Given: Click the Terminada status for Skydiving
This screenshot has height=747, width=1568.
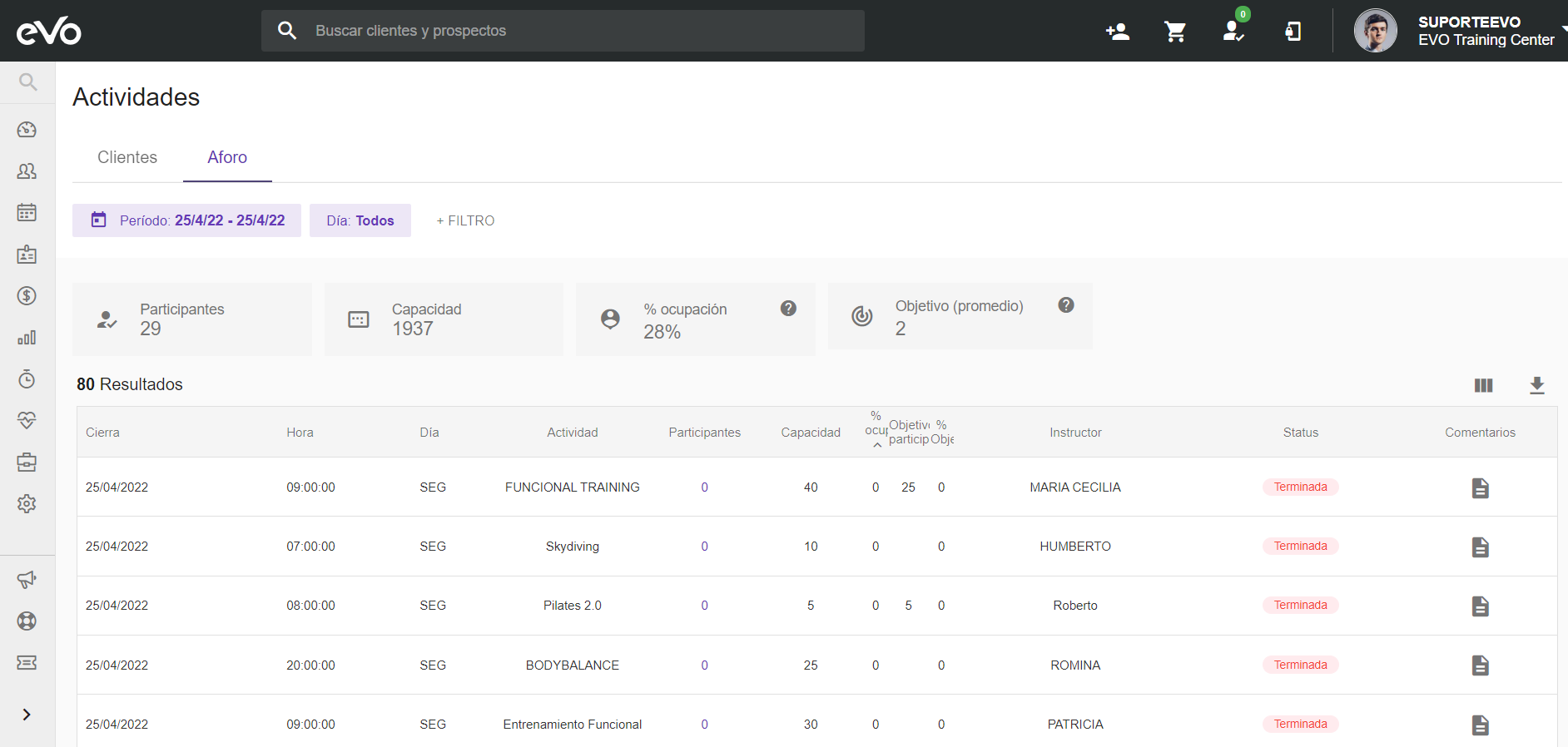Looking at the screenshot, I should coord(1300,547).
